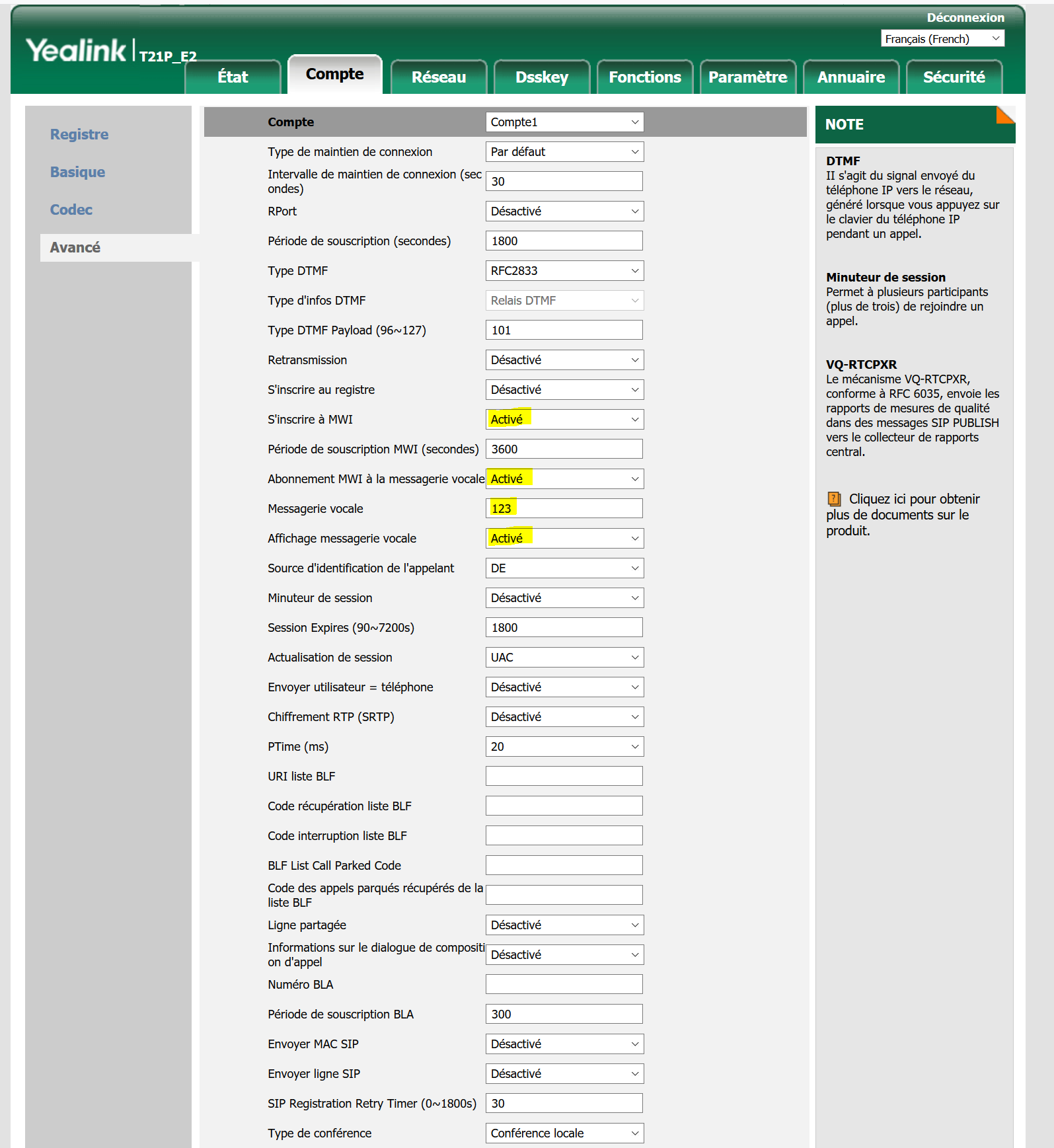Expand the Type DTMF dropdown
1054x1148 pixels.
click(564, 271)
